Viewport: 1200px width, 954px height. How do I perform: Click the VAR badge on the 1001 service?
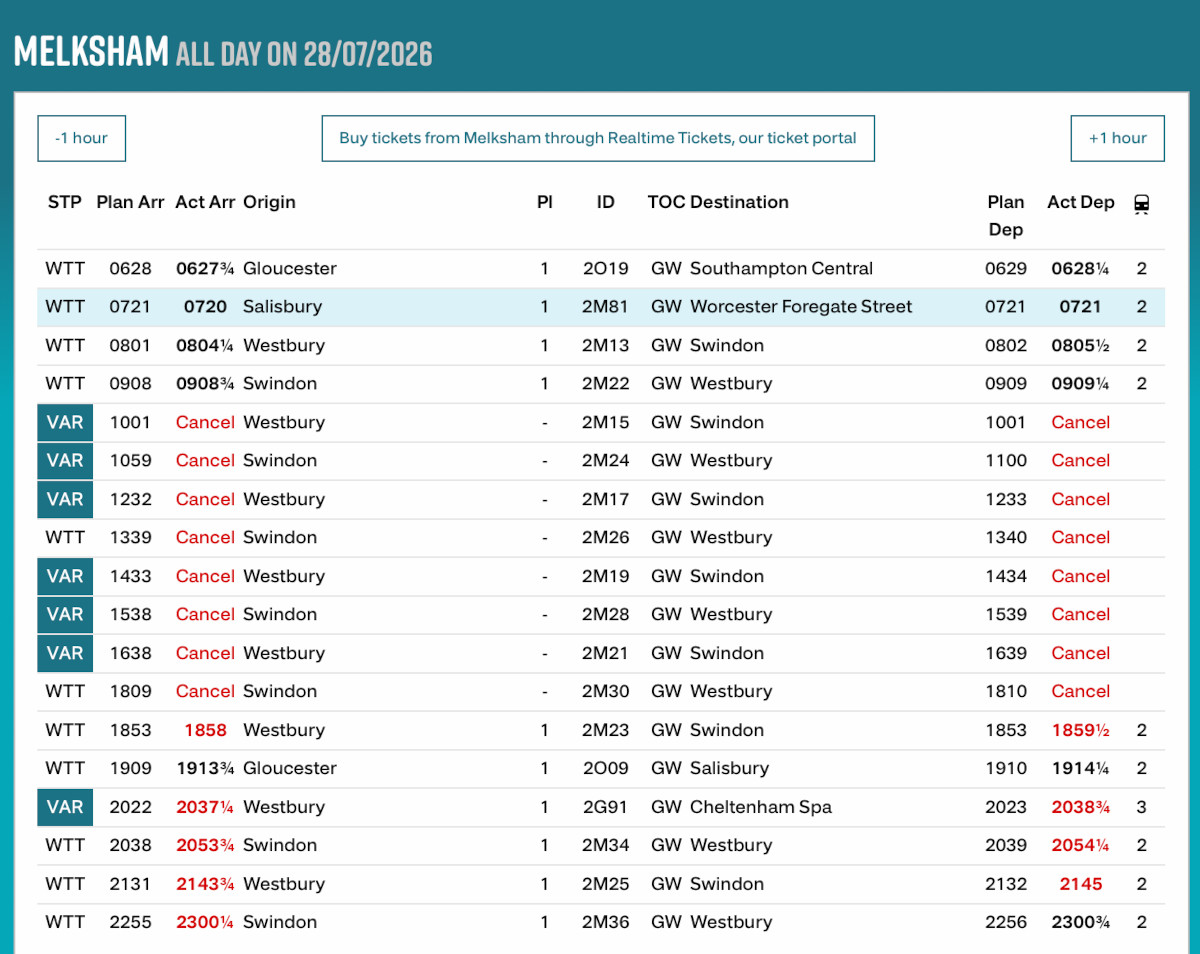pyautogui.click(x=65, y=422)
